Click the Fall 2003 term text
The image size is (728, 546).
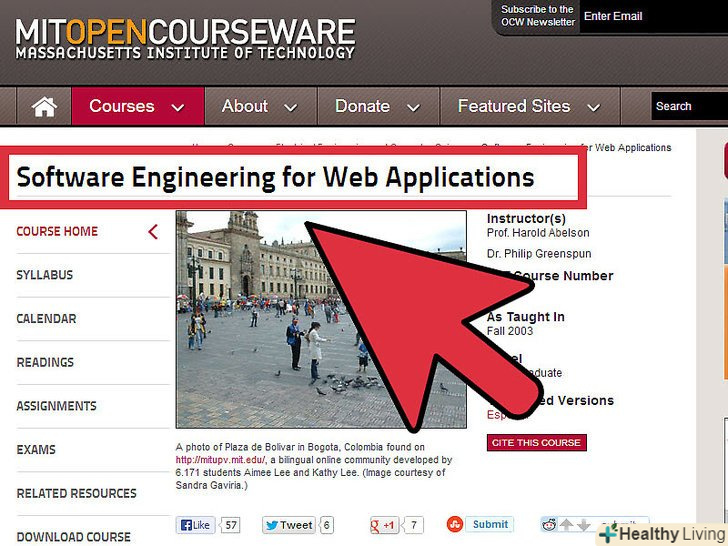coord(510,331)
